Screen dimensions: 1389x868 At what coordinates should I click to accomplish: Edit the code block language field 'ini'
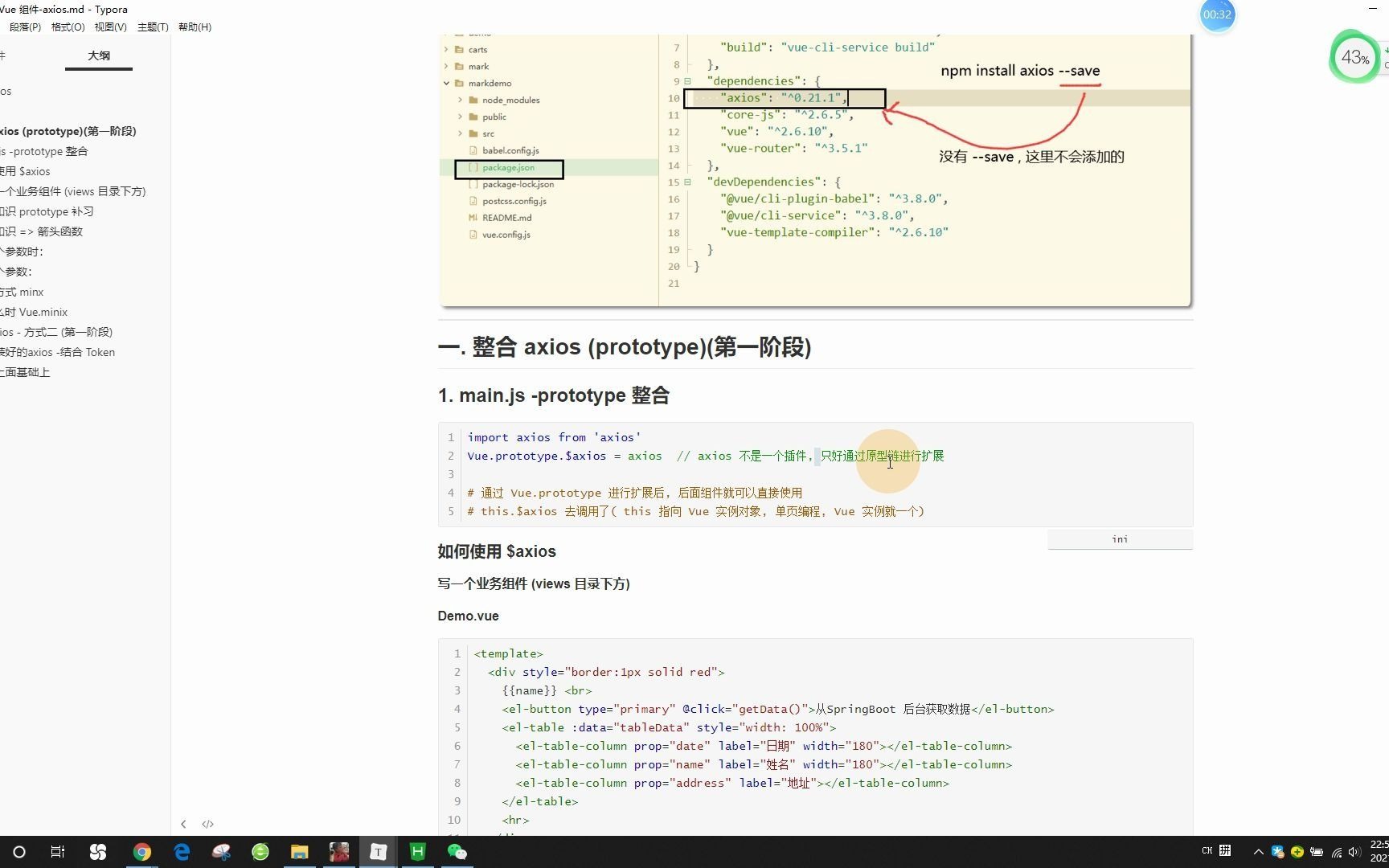coord(1120,539)
